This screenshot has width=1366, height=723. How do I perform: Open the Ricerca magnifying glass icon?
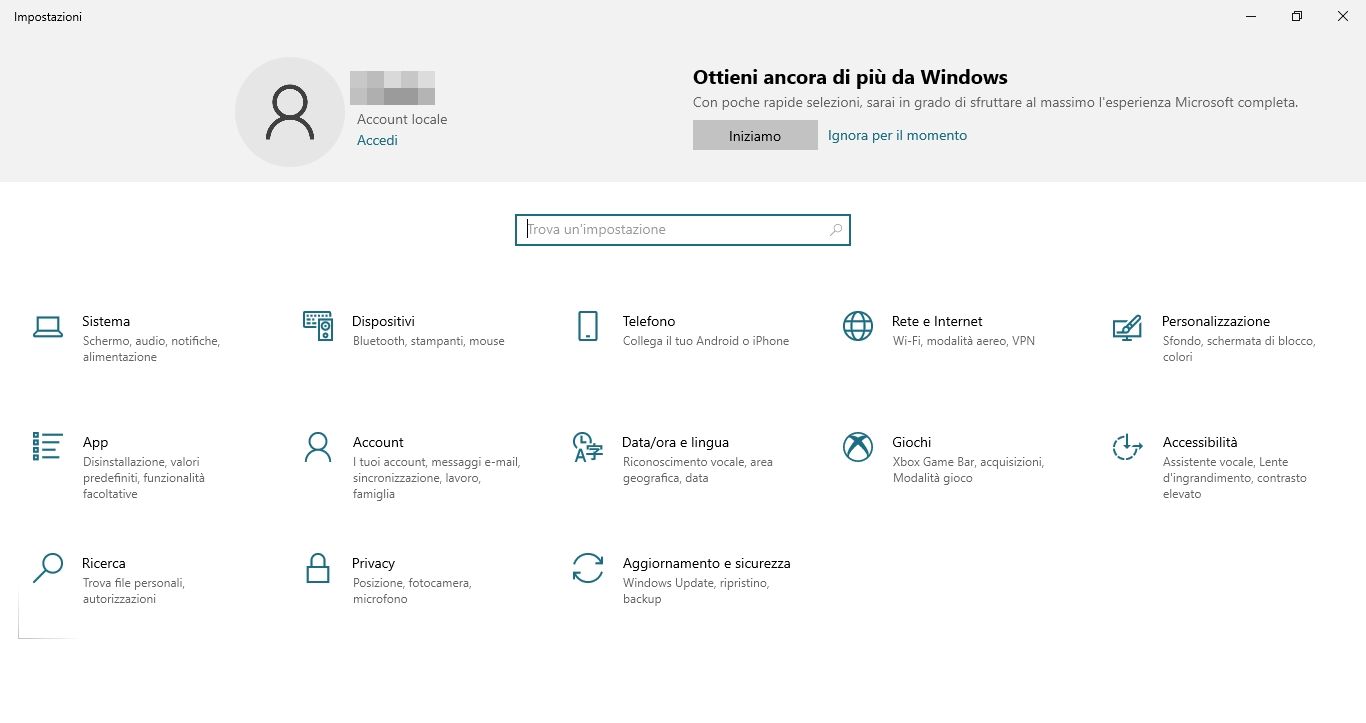click(x=48, y=568)
